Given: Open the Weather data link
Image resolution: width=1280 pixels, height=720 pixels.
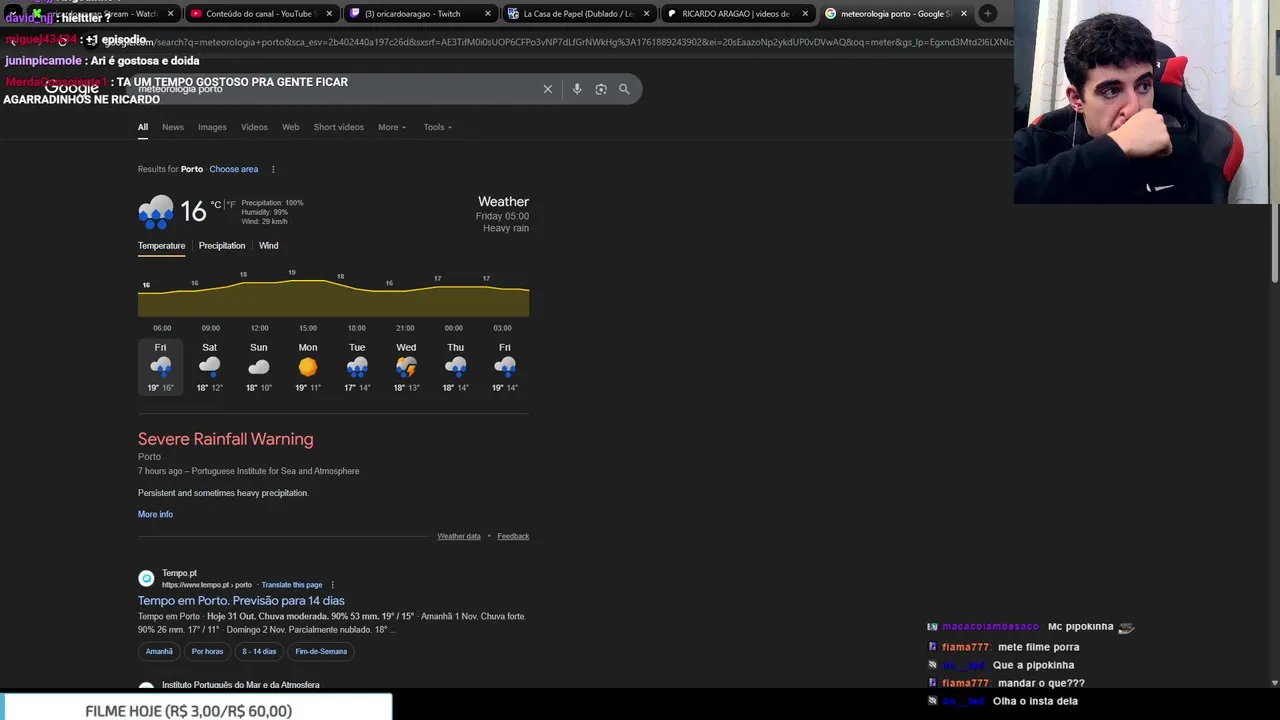Looking at the screenshot, I should pyautogui.click(x=459, y=536).
